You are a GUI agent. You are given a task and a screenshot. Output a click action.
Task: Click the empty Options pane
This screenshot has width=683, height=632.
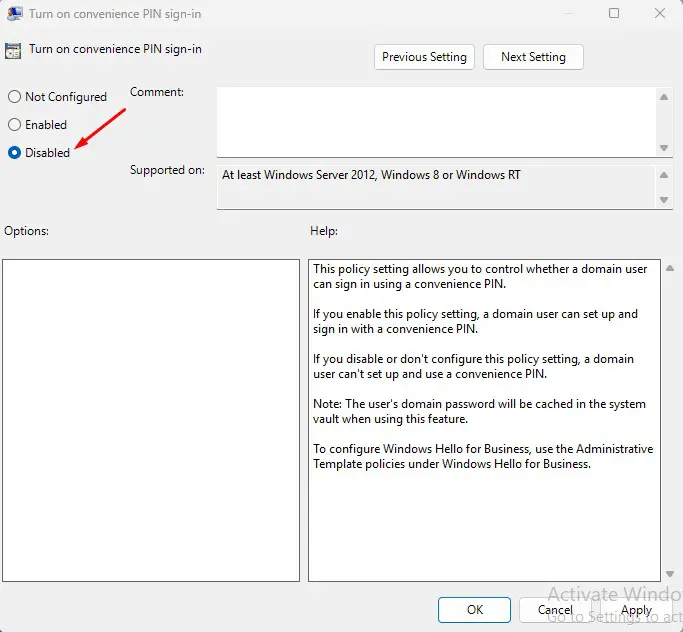click(x=151, y=420)
